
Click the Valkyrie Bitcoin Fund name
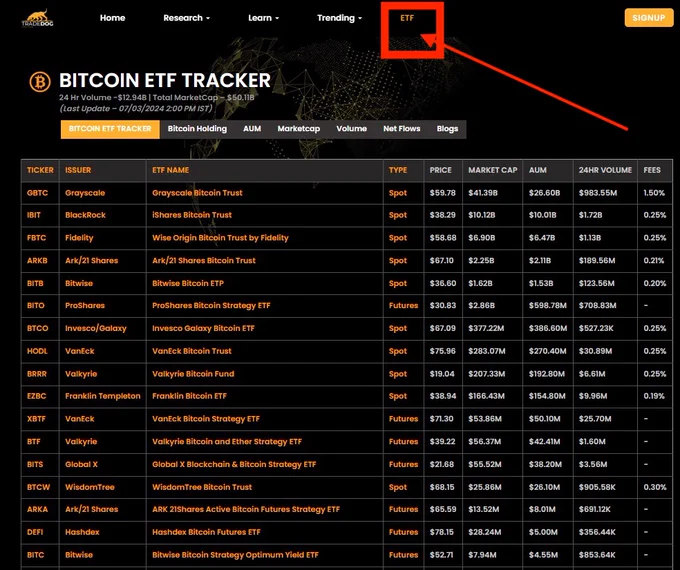[x=193, y=374]
